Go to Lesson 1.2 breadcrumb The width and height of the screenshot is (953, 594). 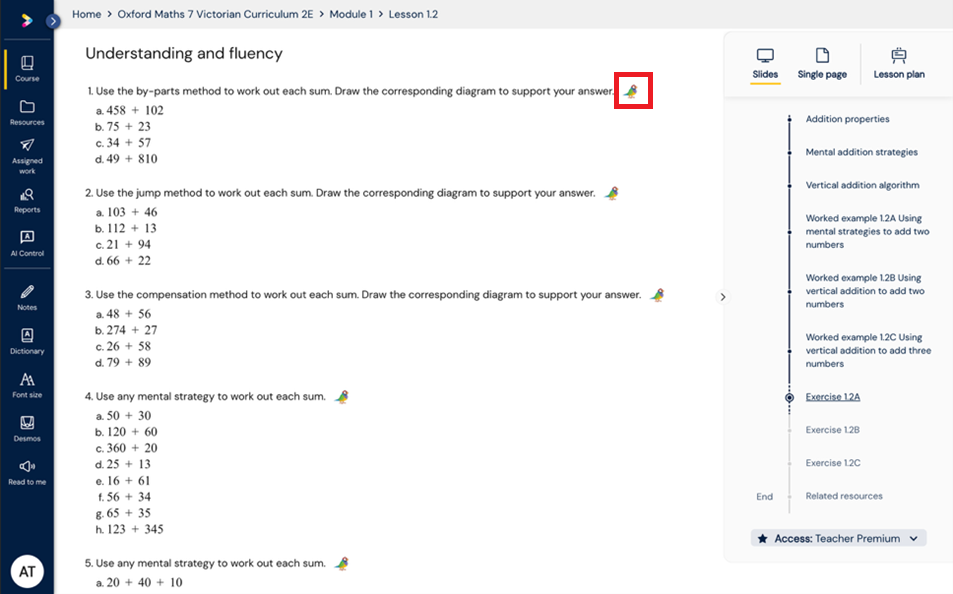point(413,14)
